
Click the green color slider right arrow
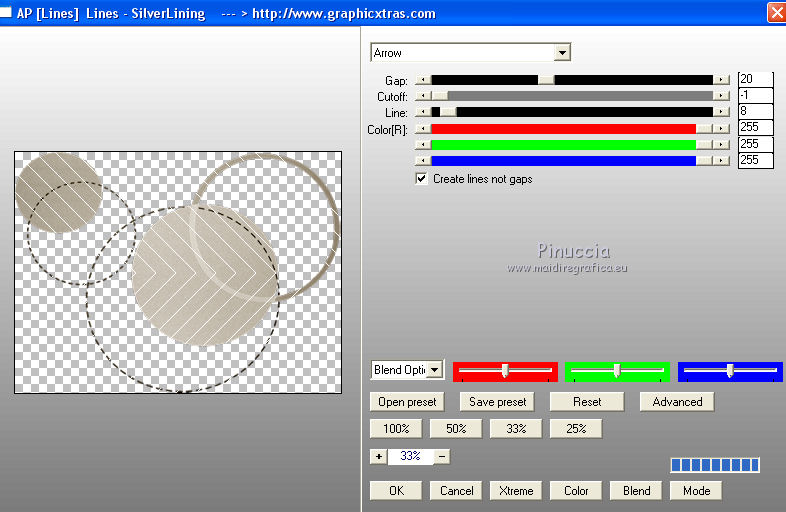[721, 145]
